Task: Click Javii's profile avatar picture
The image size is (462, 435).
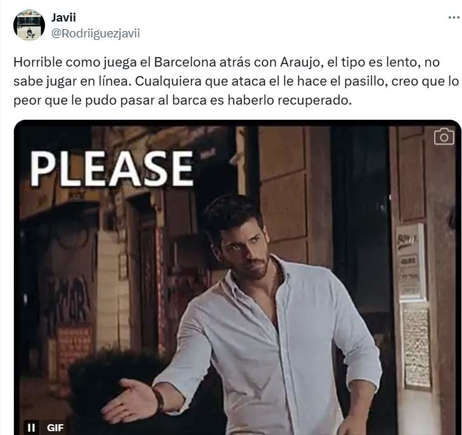Action: pos(29,25)
